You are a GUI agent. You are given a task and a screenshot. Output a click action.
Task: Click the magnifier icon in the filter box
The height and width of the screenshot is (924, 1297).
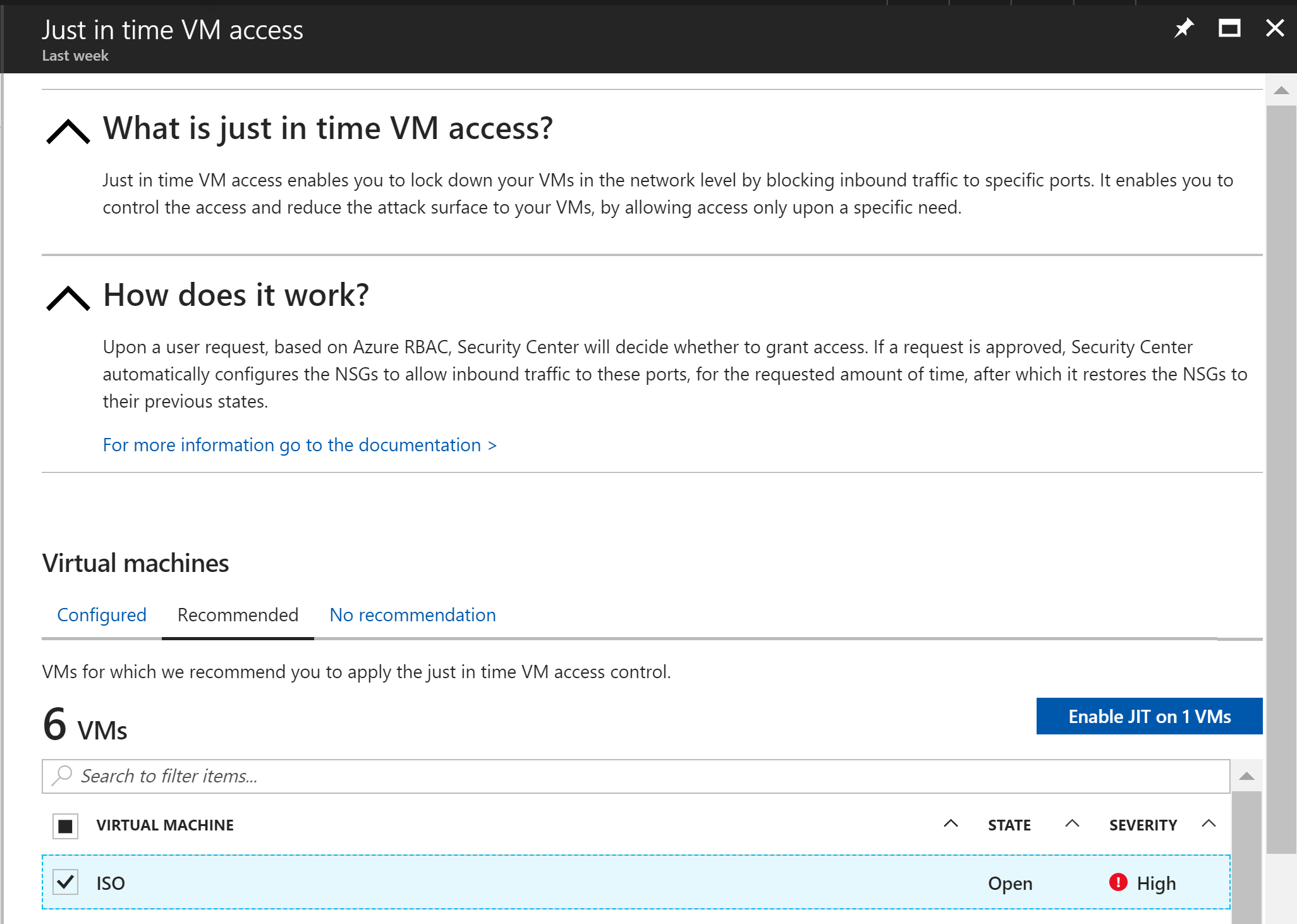tap(62, 775)
